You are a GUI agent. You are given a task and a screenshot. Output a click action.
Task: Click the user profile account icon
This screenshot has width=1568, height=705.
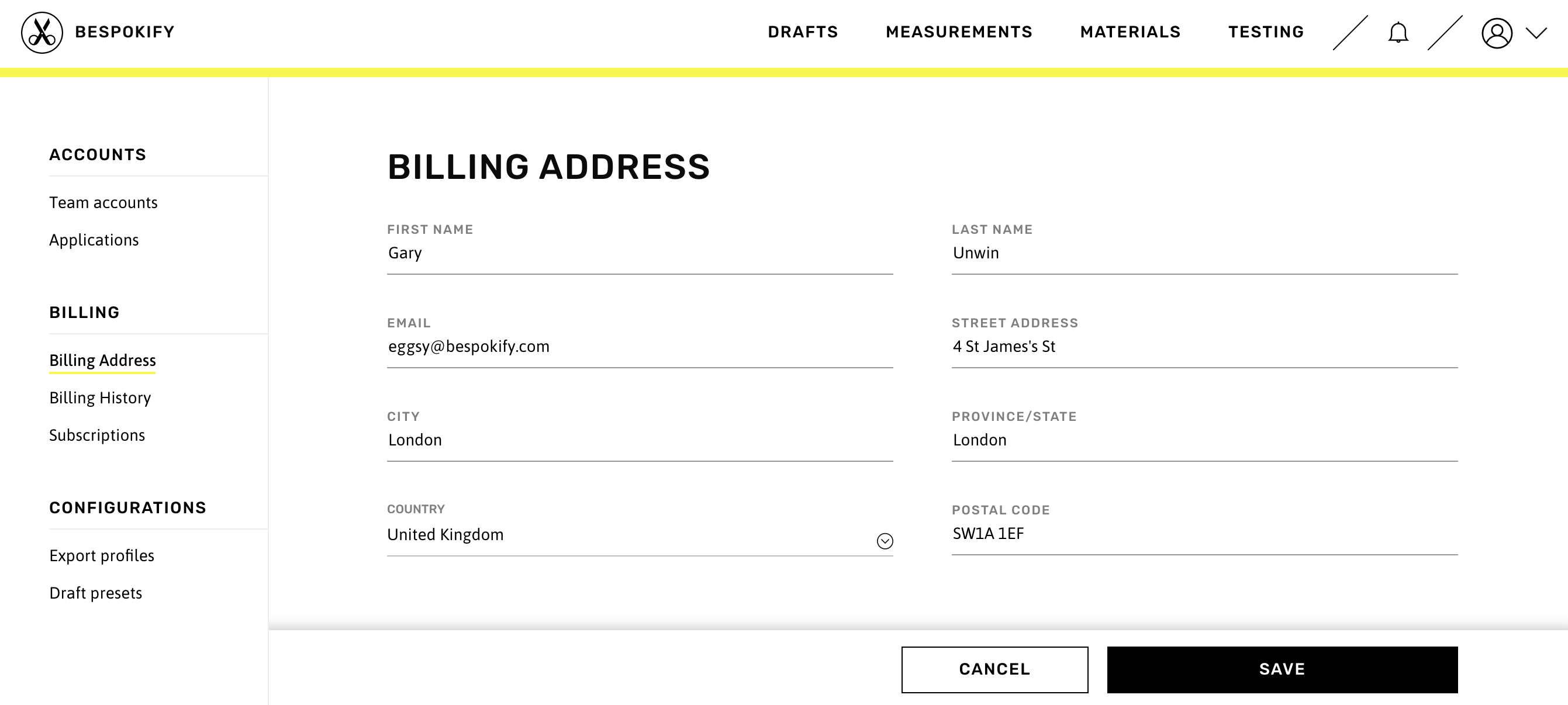1497,32
